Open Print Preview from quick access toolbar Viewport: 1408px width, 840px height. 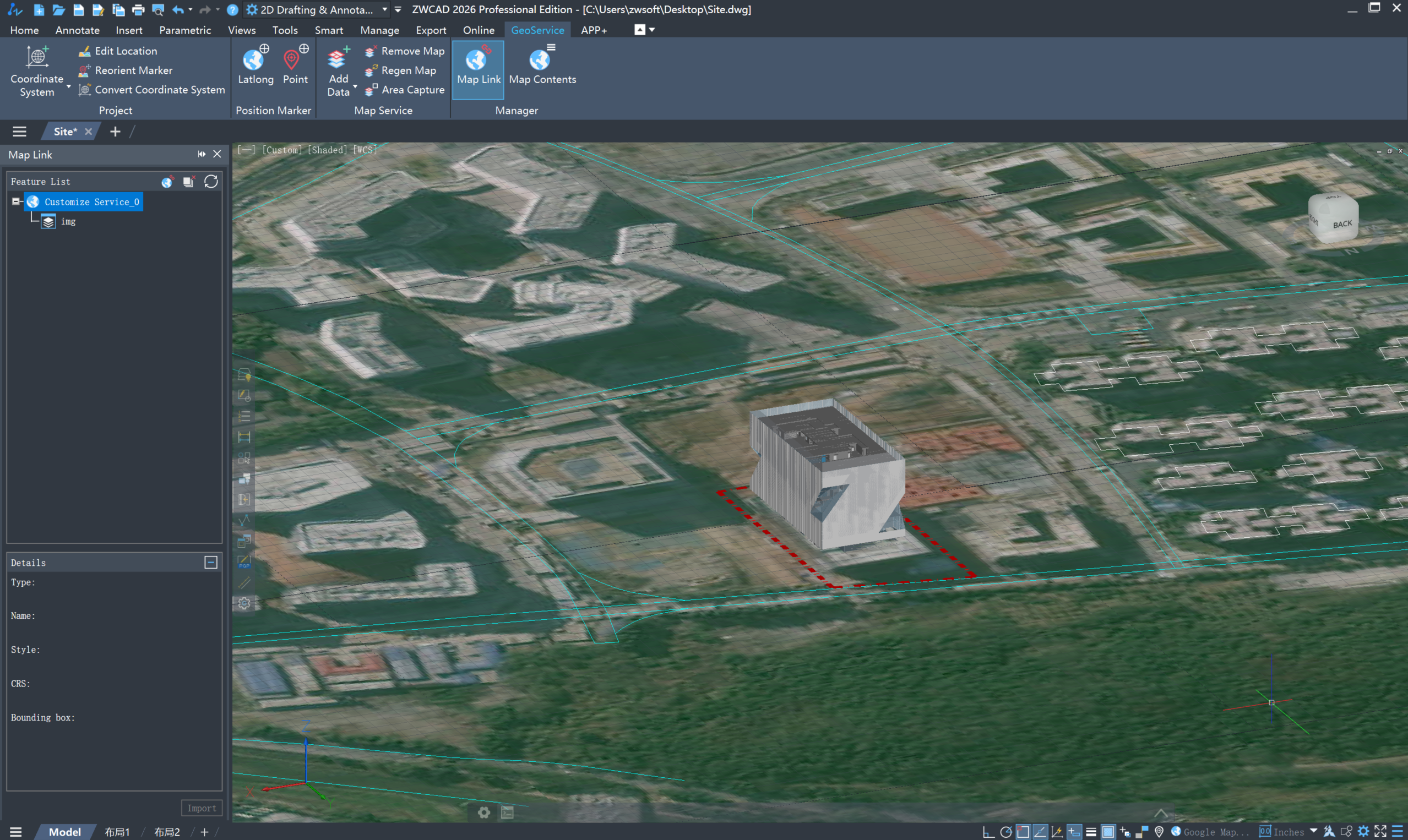pyautogui.click(x=158, y=9)
